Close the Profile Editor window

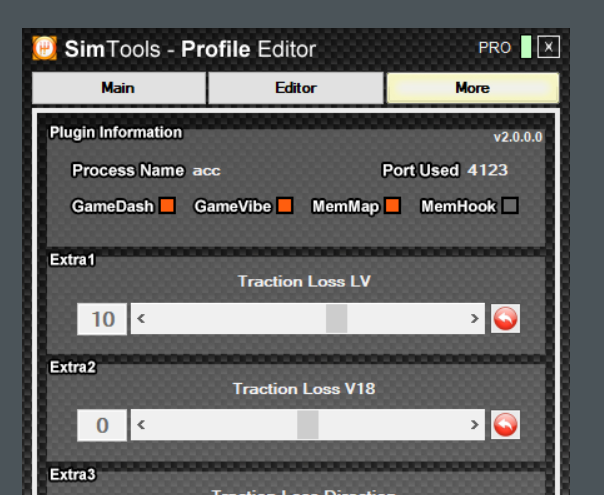[549, 47]
